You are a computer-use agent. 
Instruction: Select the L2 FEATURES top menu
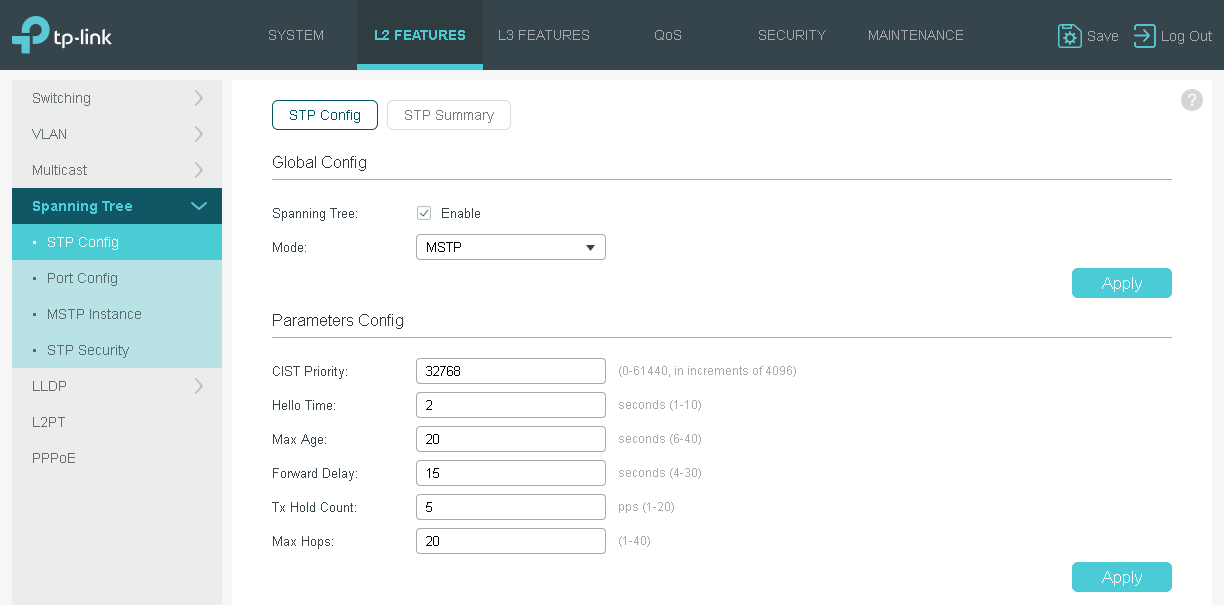tap(420, 35)
